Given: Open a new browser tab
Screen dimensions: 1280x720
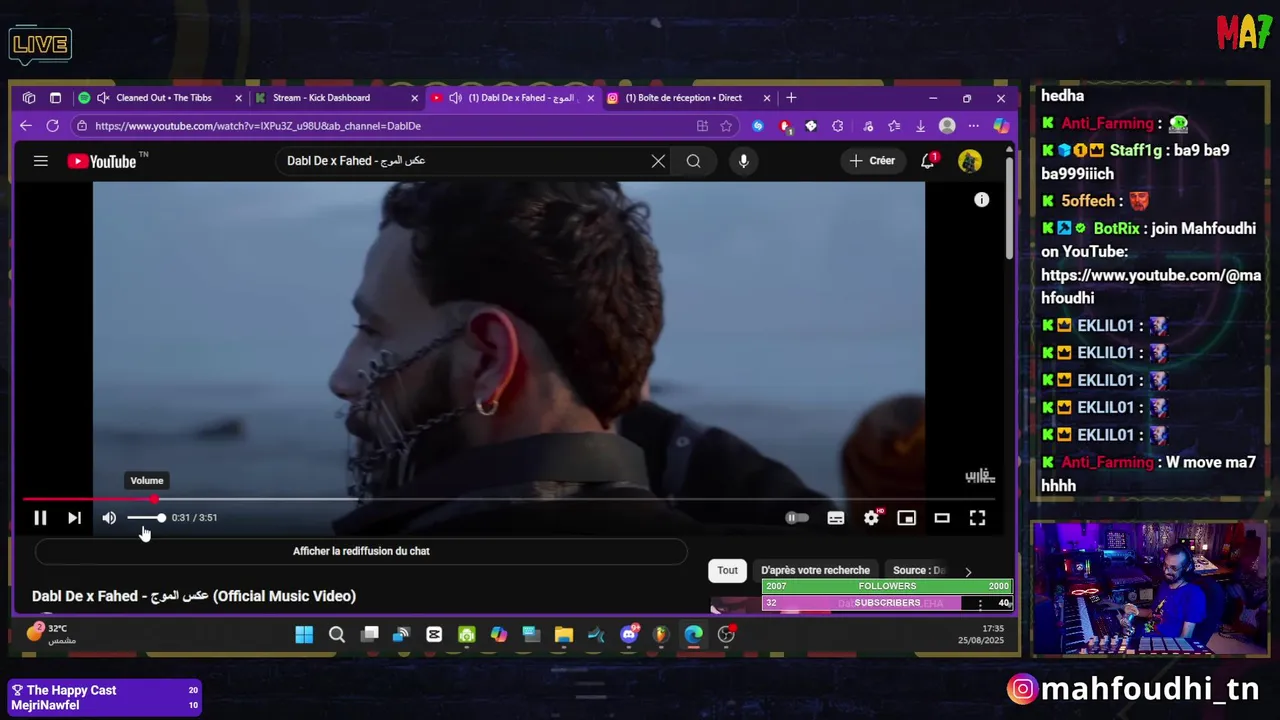Looking at the screenshot, I should 791,98.
